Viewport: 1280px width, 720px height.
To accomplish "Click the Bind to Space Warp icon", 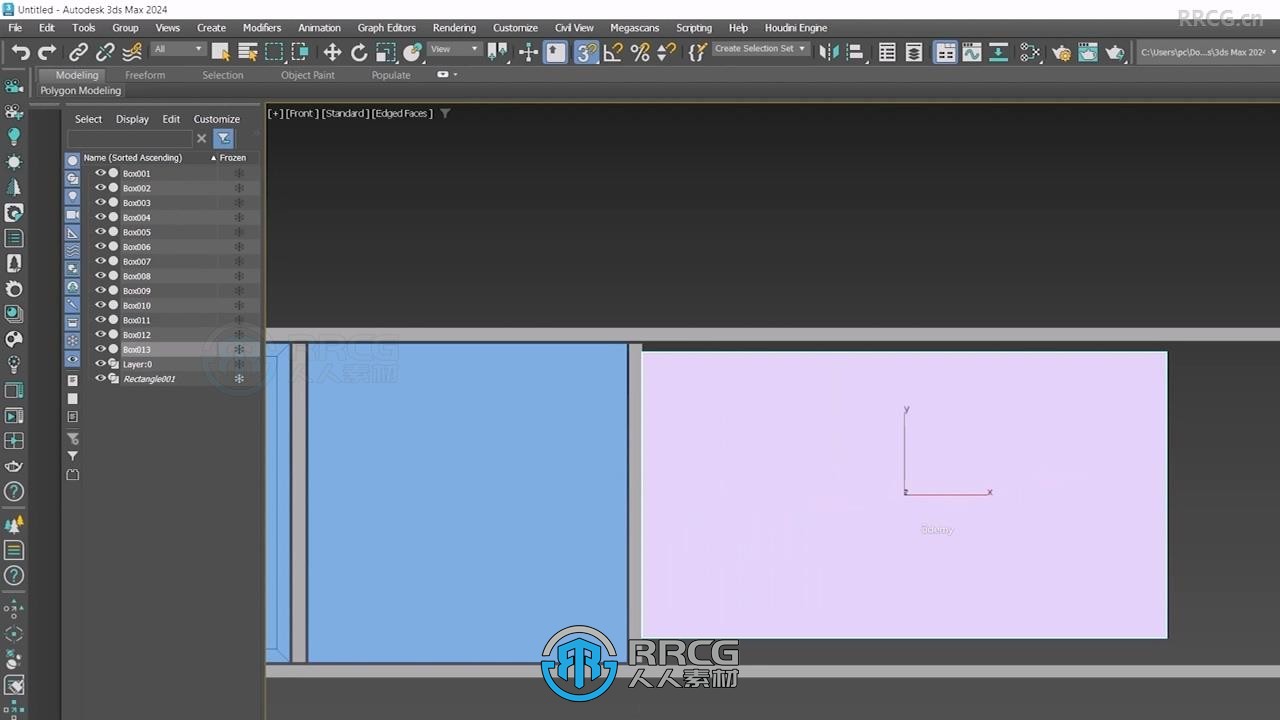I will (x=132, y=52).
